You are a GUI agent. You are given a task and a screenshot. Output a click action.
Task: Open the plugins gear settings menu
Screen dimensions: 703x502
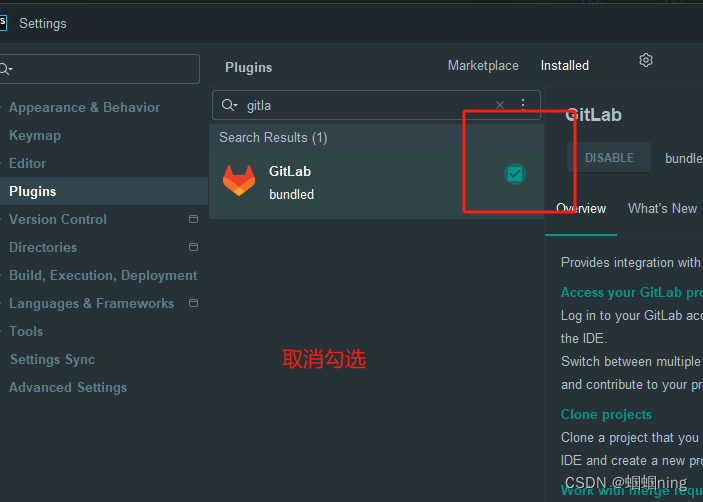click(x=646, y=60)
